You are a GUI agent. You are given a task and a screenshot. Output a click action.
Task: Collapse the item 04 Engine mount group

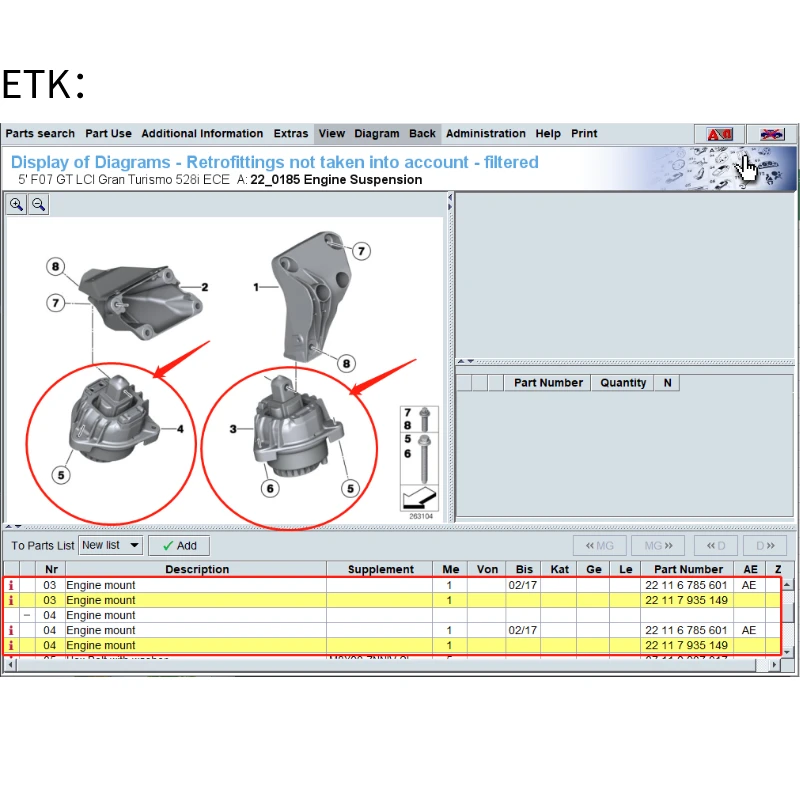27,615
